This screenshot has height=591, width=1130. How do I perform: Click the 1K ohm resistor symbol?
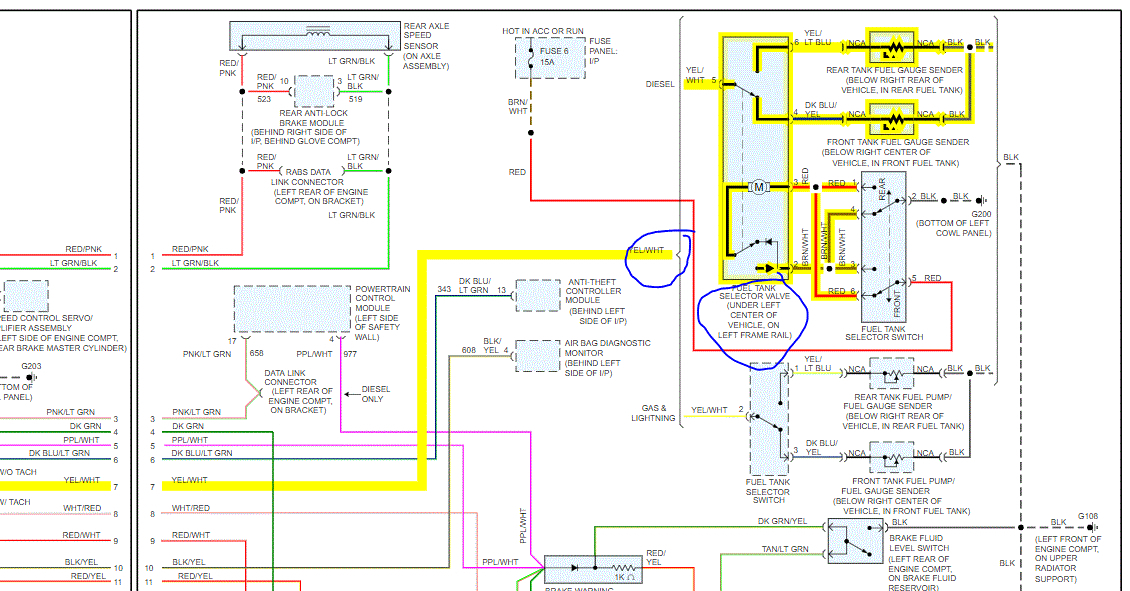[x=623, y=569]
